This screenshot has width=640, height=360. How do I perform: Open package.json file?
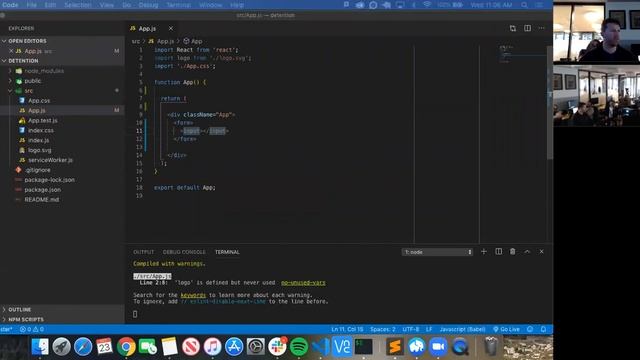42,190
